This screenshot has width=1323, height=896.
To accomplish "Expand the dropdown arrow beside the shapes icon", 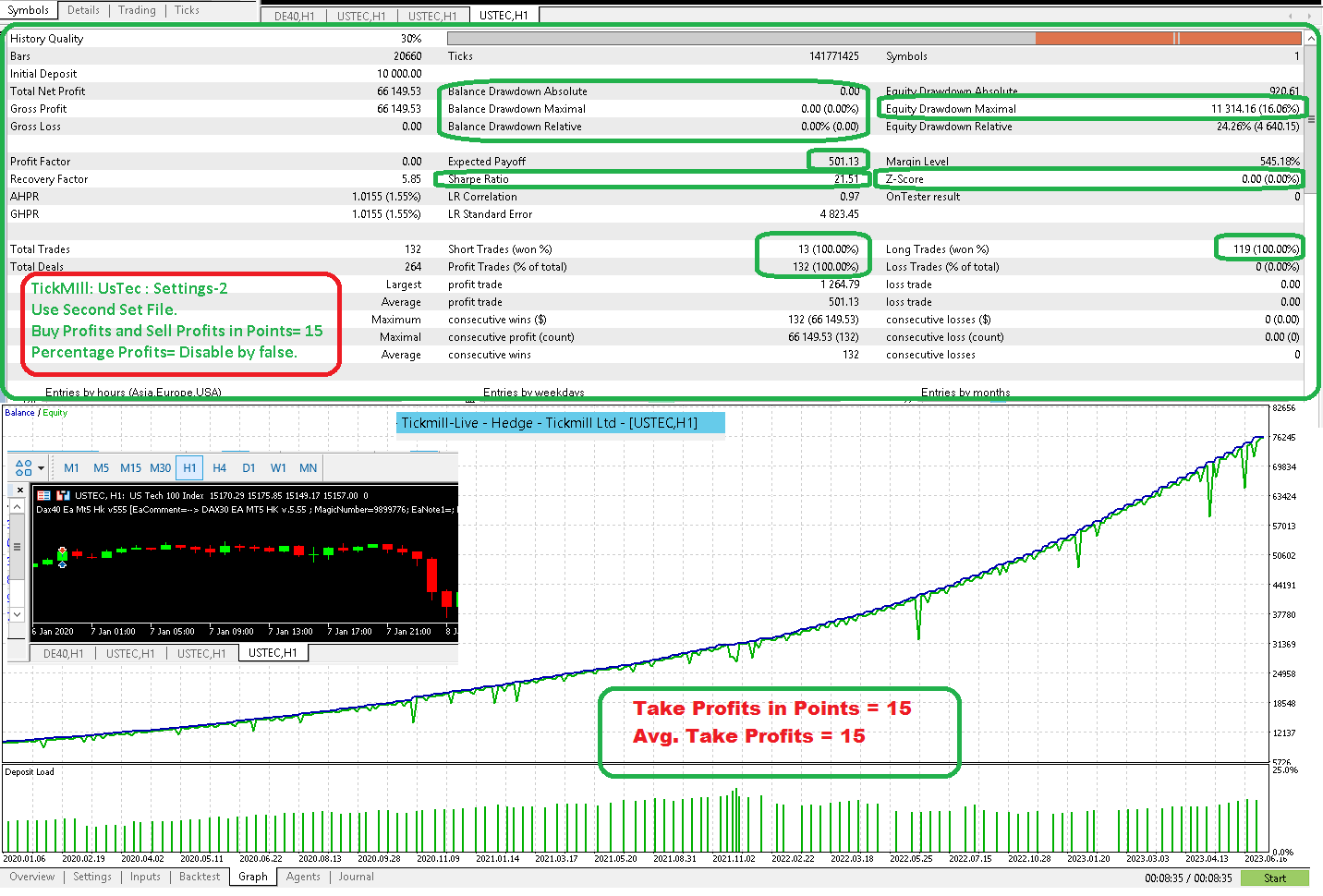I will (41, 468).
